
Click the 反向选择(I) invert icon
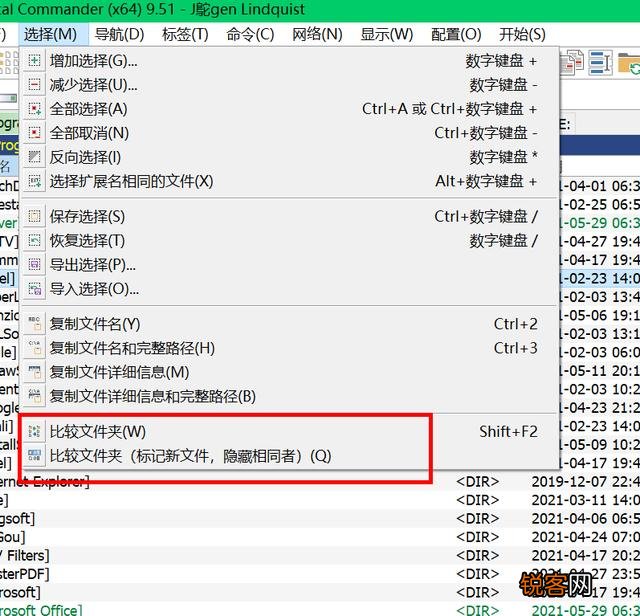coord(34,157)
